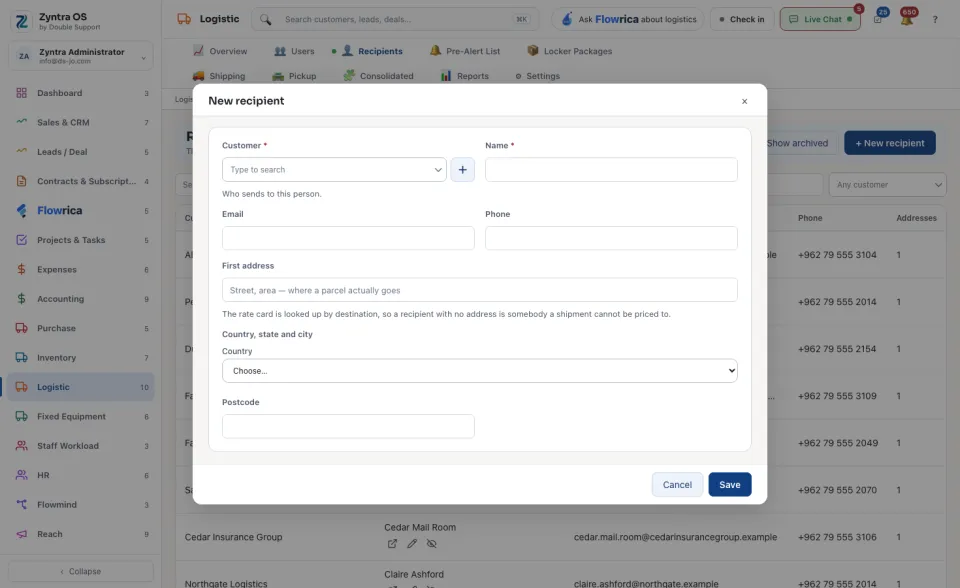Open Live Chat

tap(820, 19)
